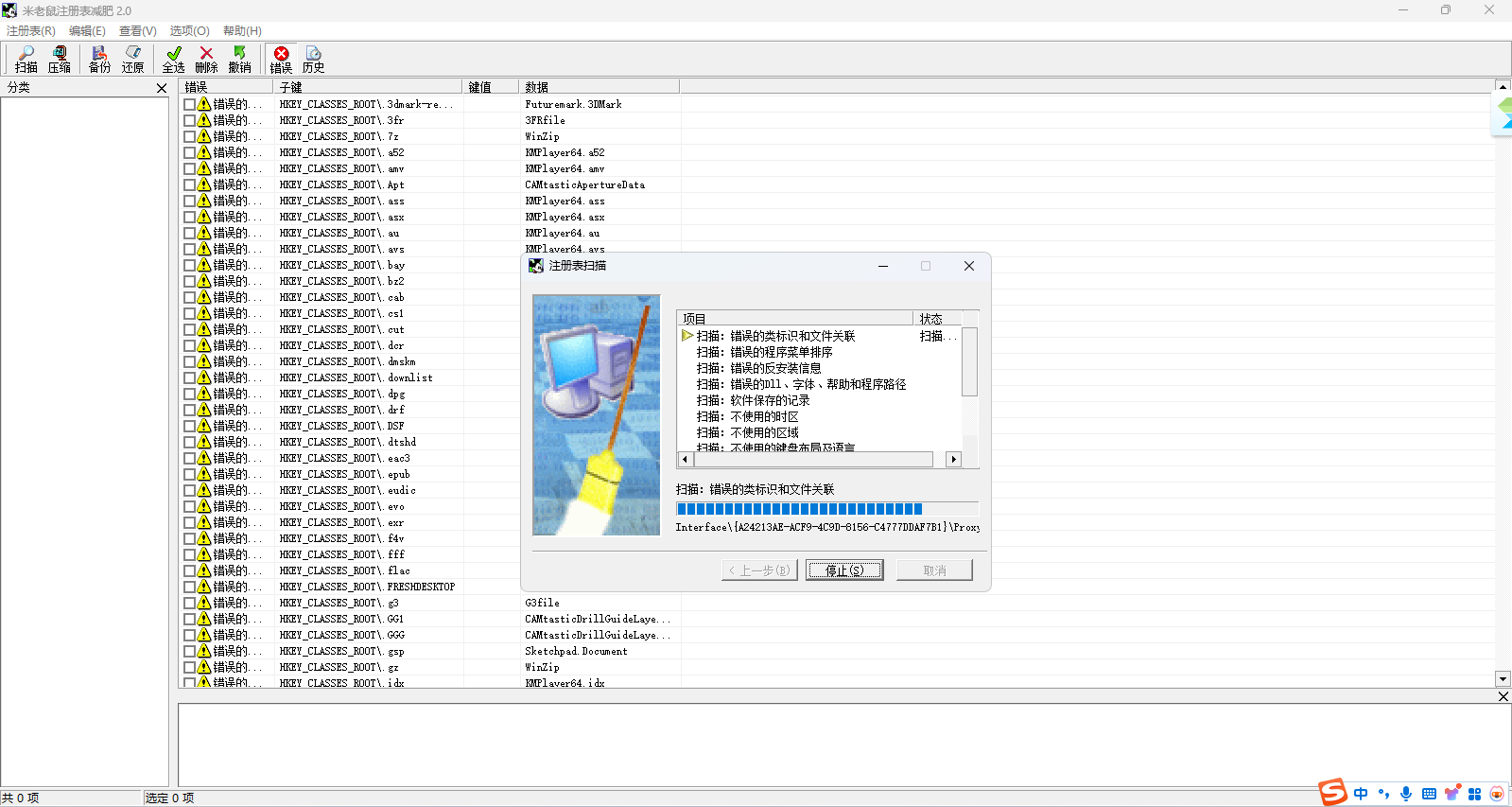Close the 注册表扫描 dialog
This screenshot has width=1512, height=807.
tap(969, 266)
